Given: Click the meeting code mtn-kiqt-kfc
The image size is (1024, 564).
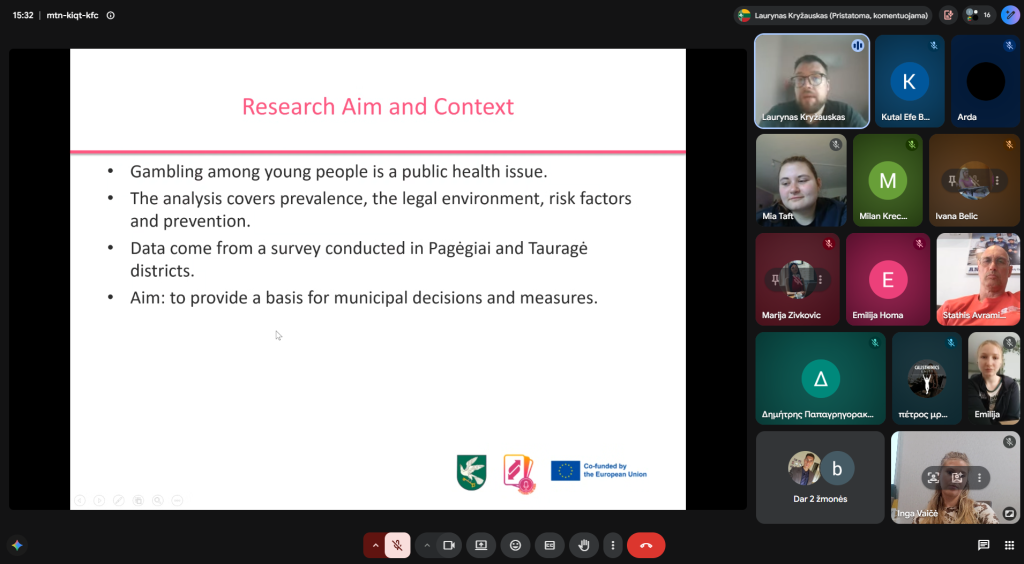Looking at the screenshot, I should (x=72, y=15).
